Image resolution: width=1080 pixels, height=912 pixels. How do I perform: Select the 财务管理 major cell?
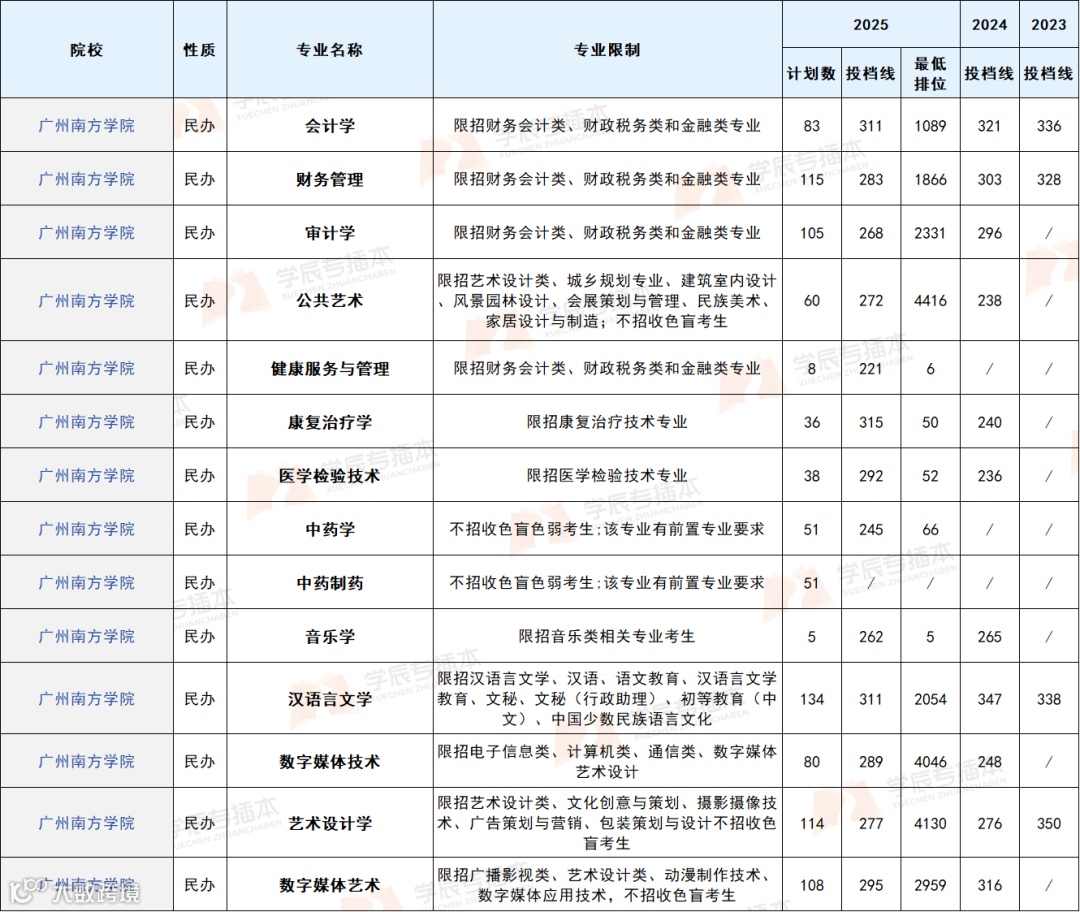coord(330,179)
